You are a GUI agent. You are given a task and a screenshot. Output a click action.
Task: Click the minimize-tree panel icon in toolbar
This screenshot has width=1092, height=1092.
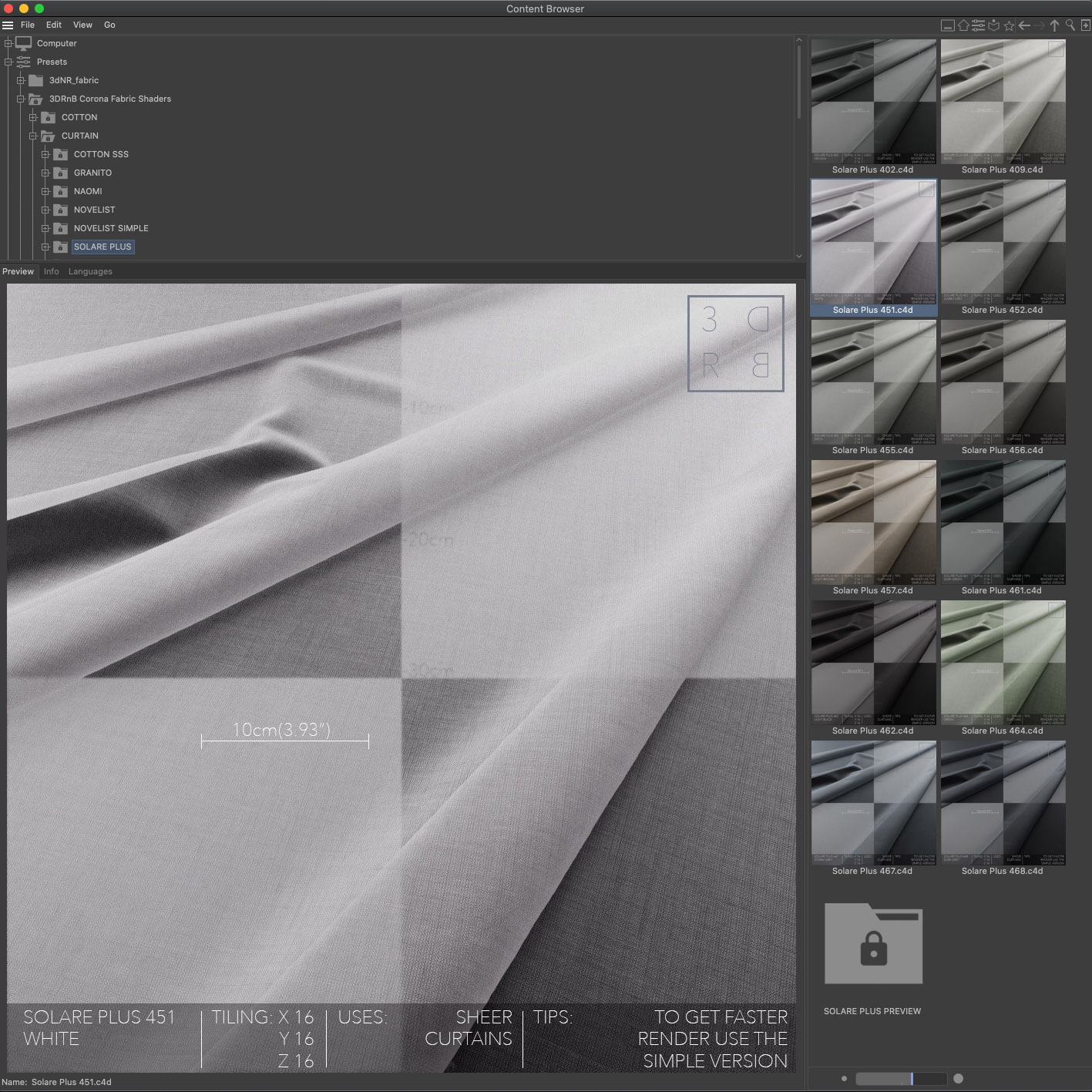pyautogui.click(x=948, y=25)
